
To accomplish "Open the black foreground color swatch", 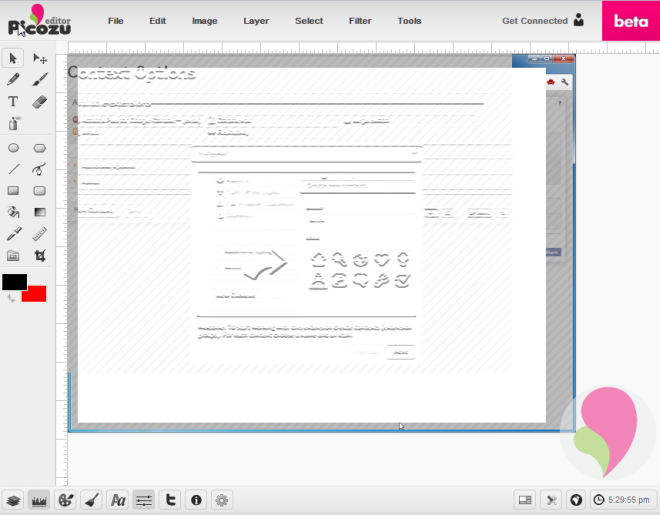I will pyautogui.click(x=14, y=281).
